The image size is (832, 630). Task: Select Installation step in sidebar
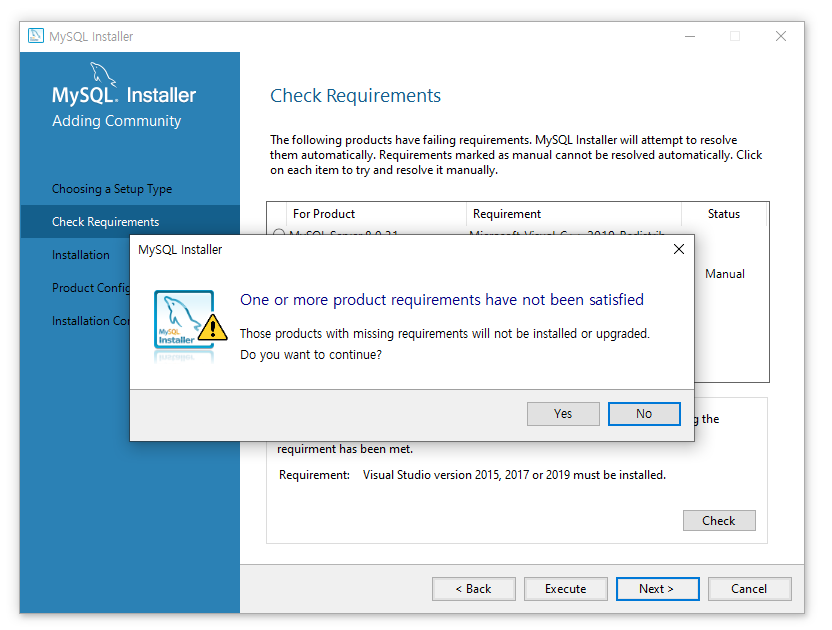click(81, 255)
